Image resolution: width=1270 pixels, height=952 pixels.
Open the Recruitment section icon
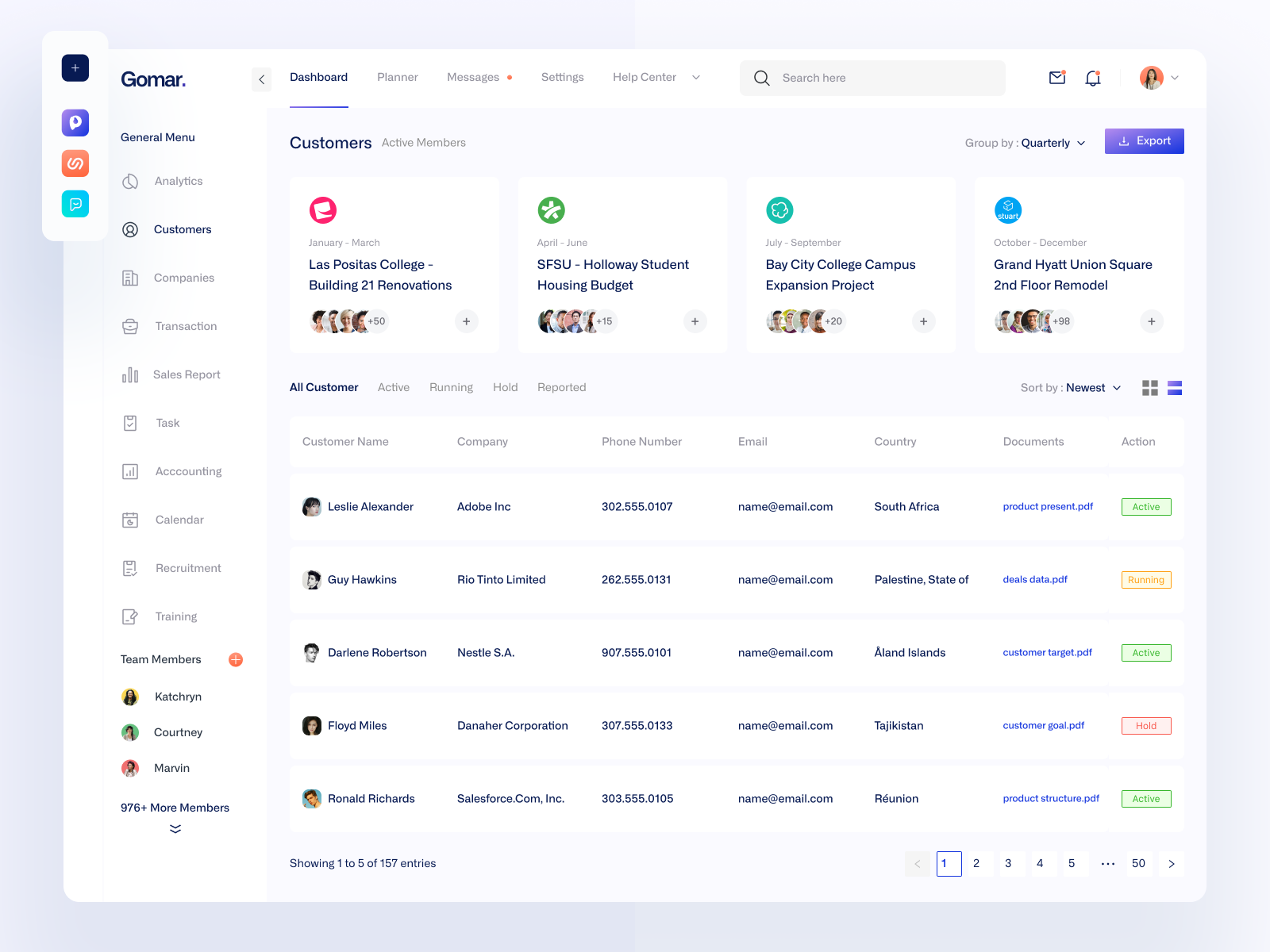click(x=129, y=568)
